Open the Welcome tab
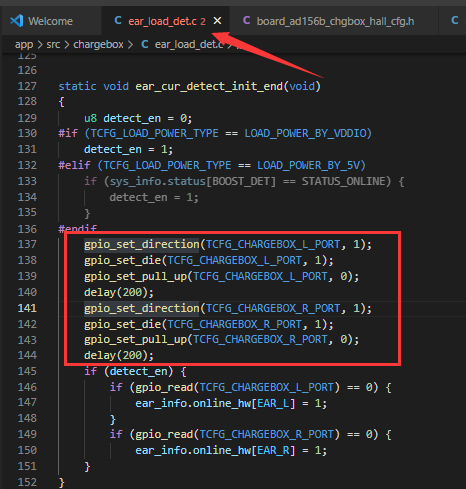466x489 pixels. tap(51, 21)
